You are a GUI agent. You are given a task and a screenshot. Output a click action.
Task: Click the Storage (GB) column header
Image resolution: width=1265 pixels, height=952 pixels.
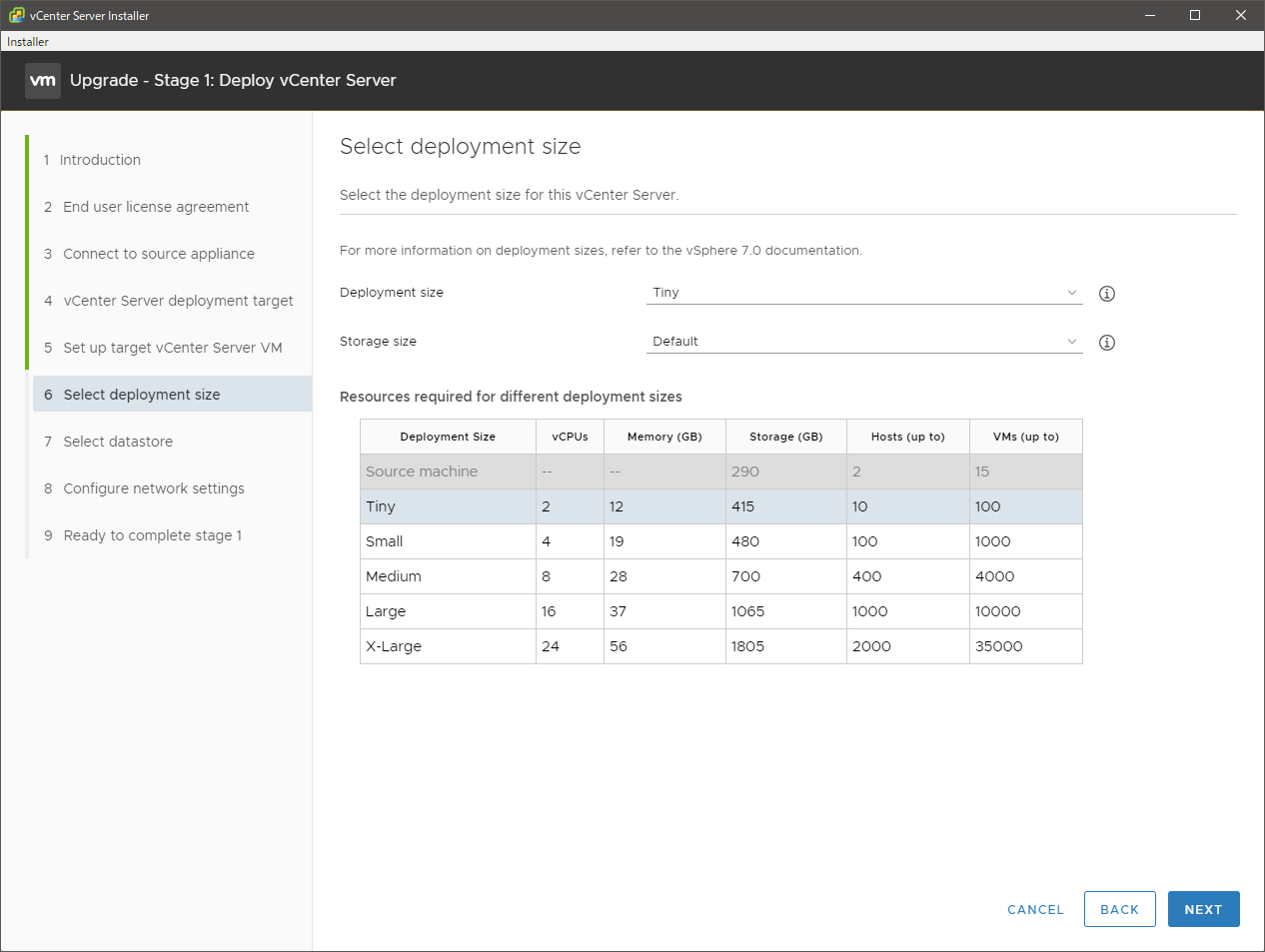[x=785, y=437]
